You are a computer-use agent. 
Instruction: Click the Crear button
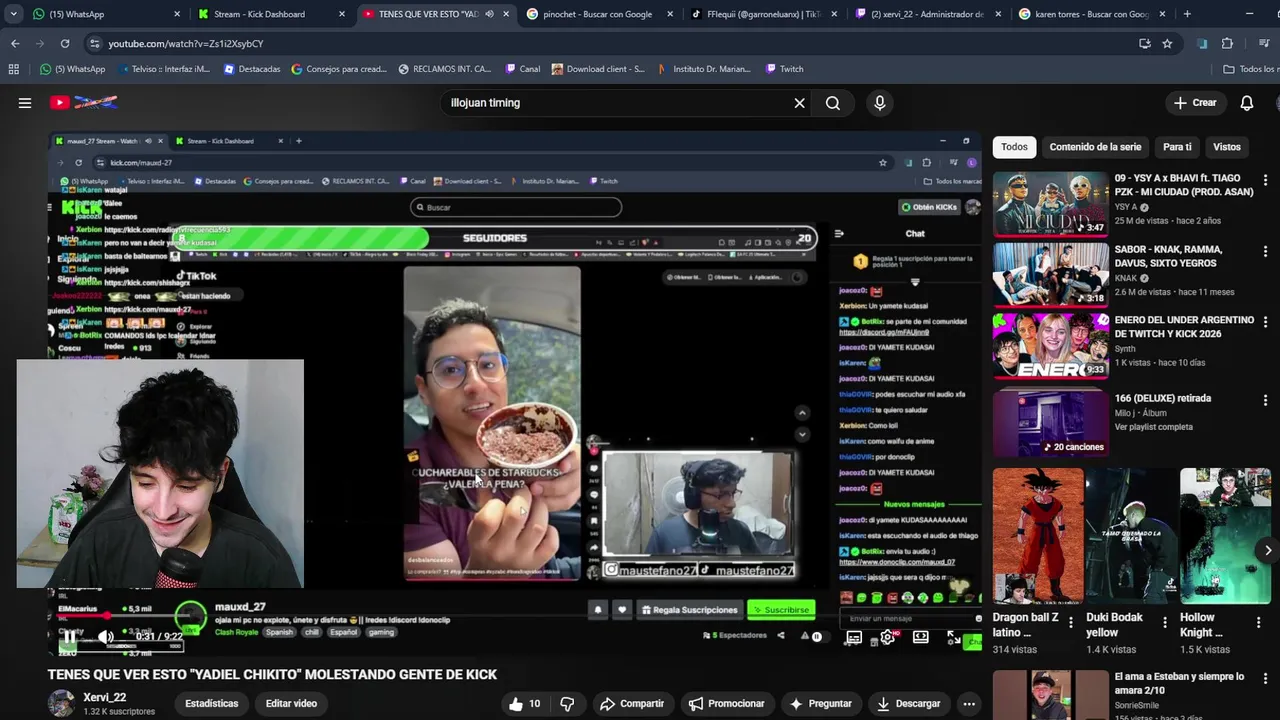tap(1195, 103)
